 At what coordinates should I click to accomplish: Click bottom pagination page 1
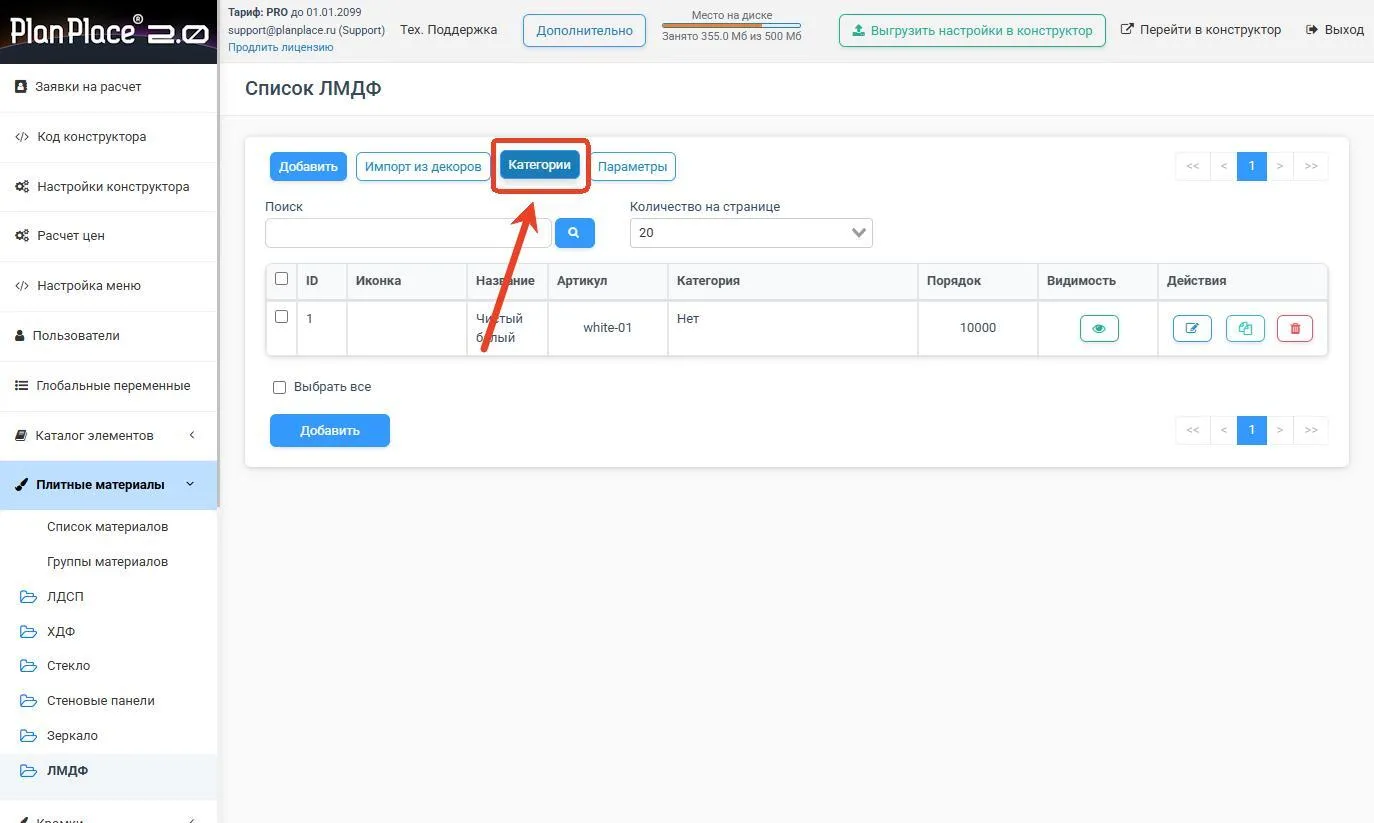click(1252, 430)
